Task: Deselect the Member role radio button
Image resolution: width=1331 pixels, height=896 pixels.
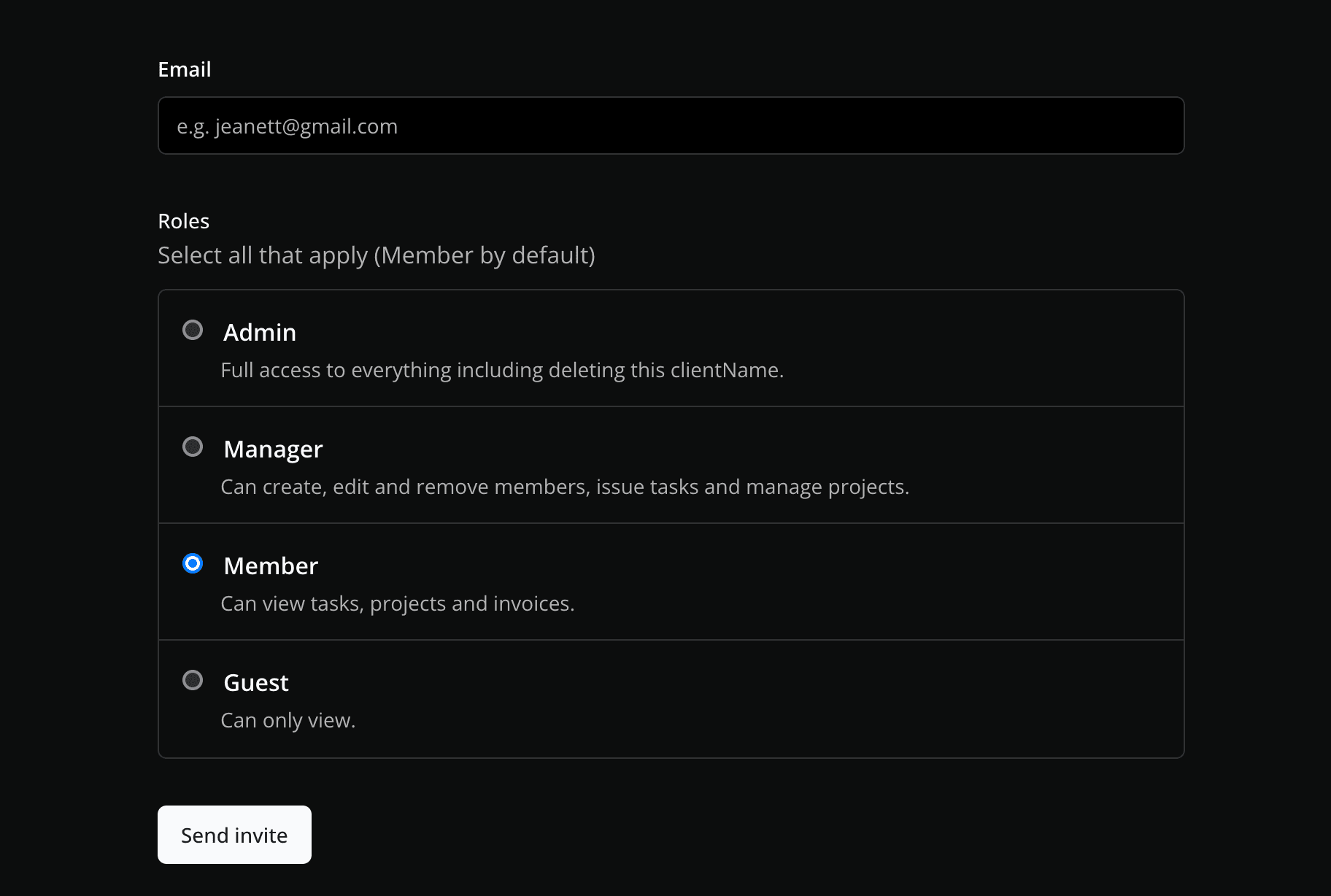Action: [193, 563]
